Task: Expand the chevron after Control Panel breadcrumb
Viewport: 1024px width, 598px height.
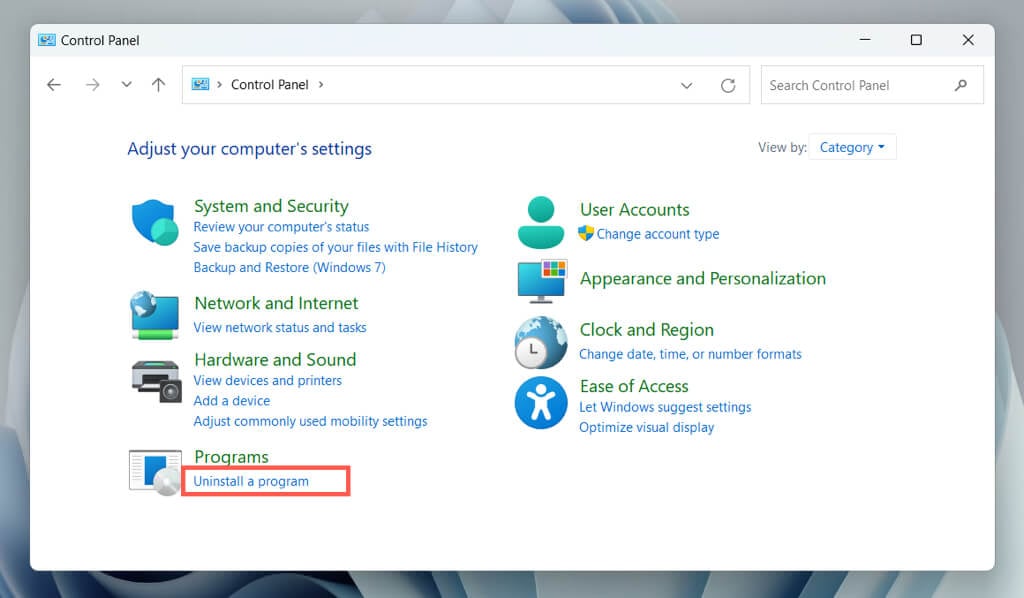Action: [321, 85]
